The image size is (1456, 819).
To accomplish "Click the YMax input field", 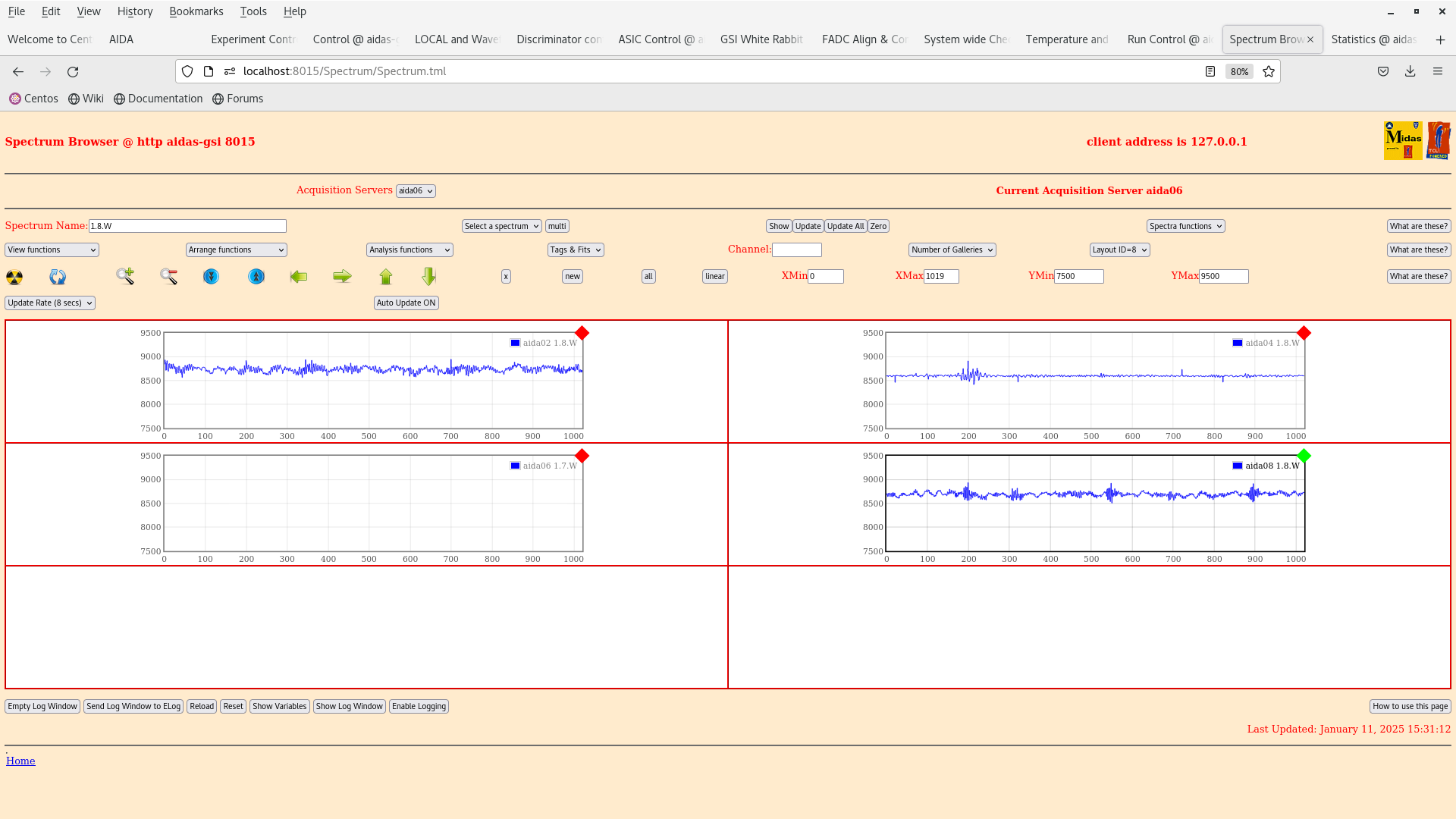I will point(1223,276).
